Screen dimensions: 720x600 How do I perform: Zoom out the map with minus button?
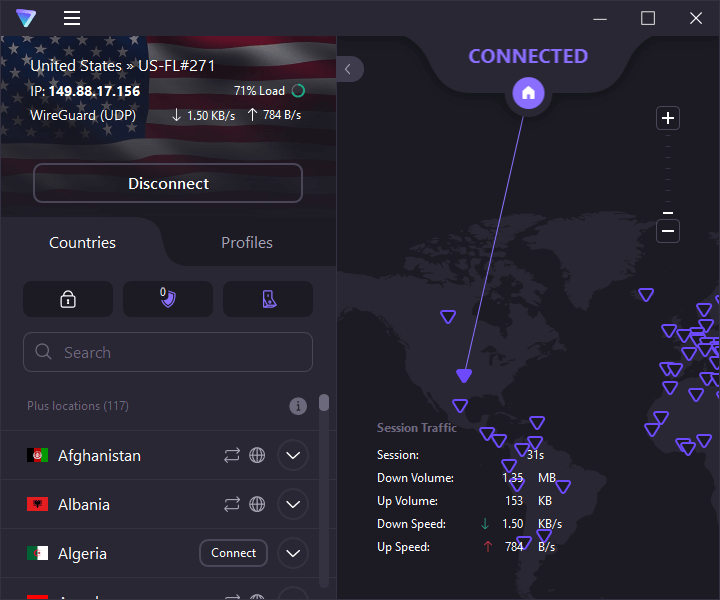click(x=668, y=230)
